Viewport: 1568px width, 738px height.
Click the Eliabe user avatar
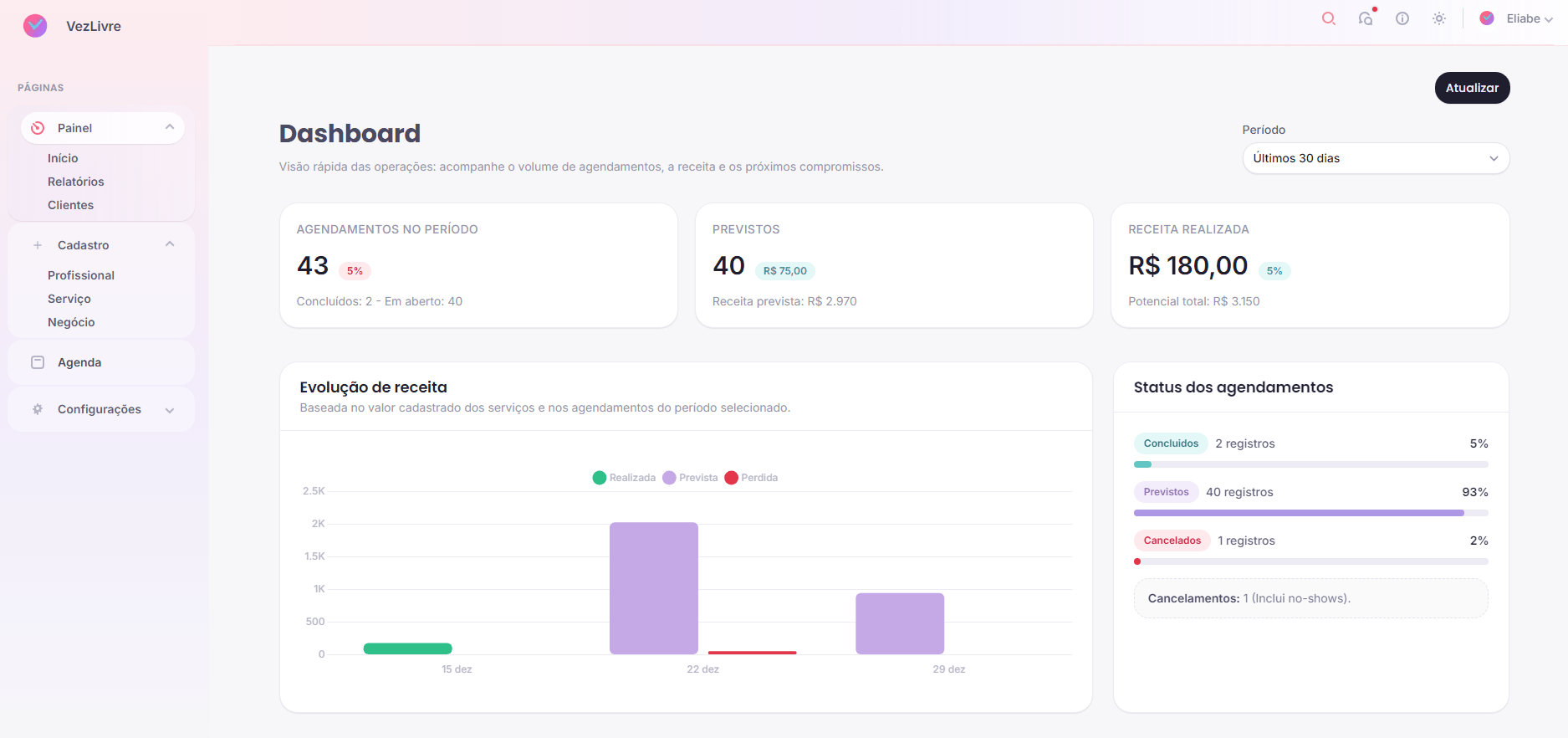click(1487, 18)
